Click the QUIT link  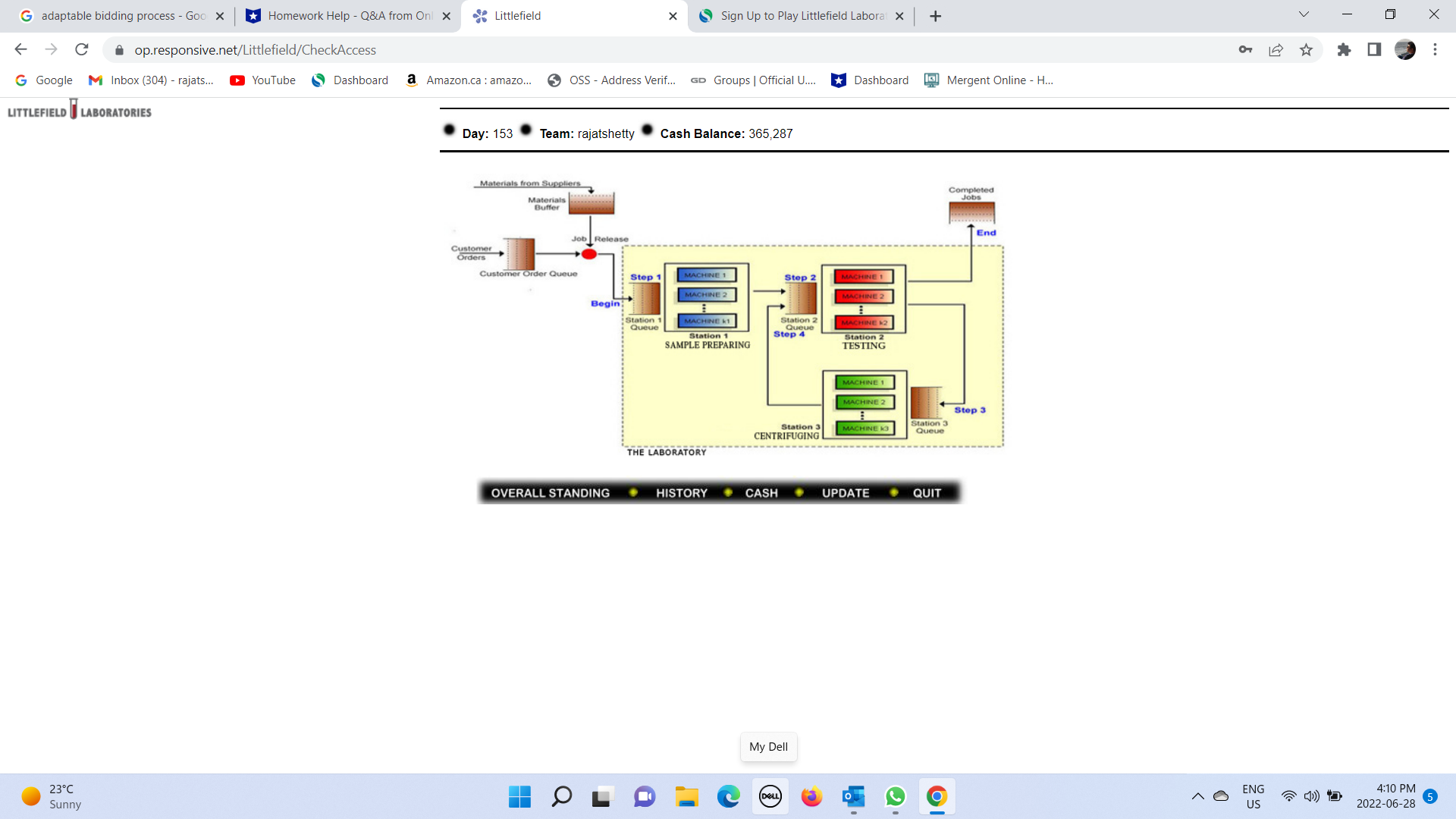[x=927, y=493]
